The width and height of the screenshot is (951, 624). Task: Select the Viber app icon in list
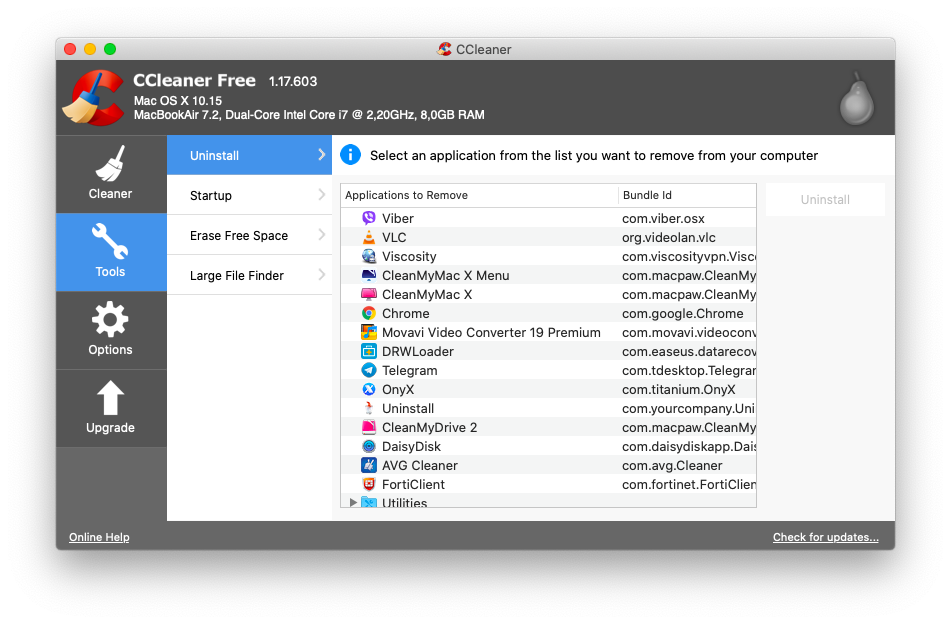click(369, 218)
